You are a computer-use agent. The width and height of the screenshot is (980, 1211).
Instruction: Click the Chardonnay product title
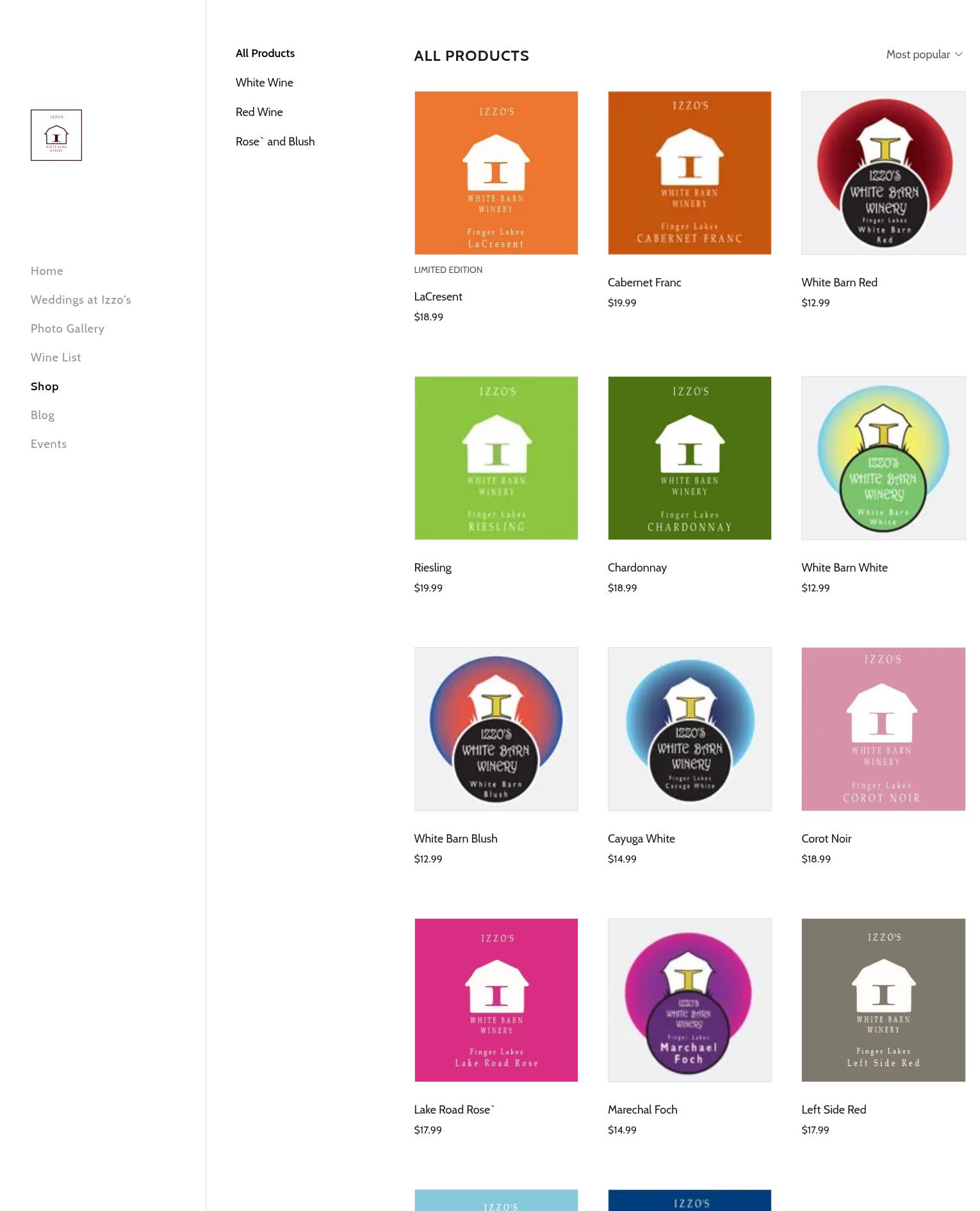[637, 568]
